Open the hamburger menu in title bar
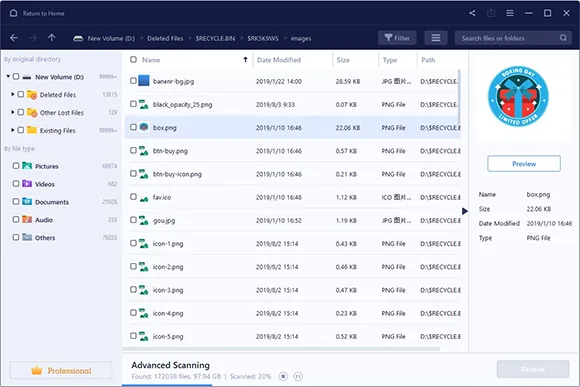Image resolution: width=580 pixels, height=387 pixels. (x=510, y=13)
